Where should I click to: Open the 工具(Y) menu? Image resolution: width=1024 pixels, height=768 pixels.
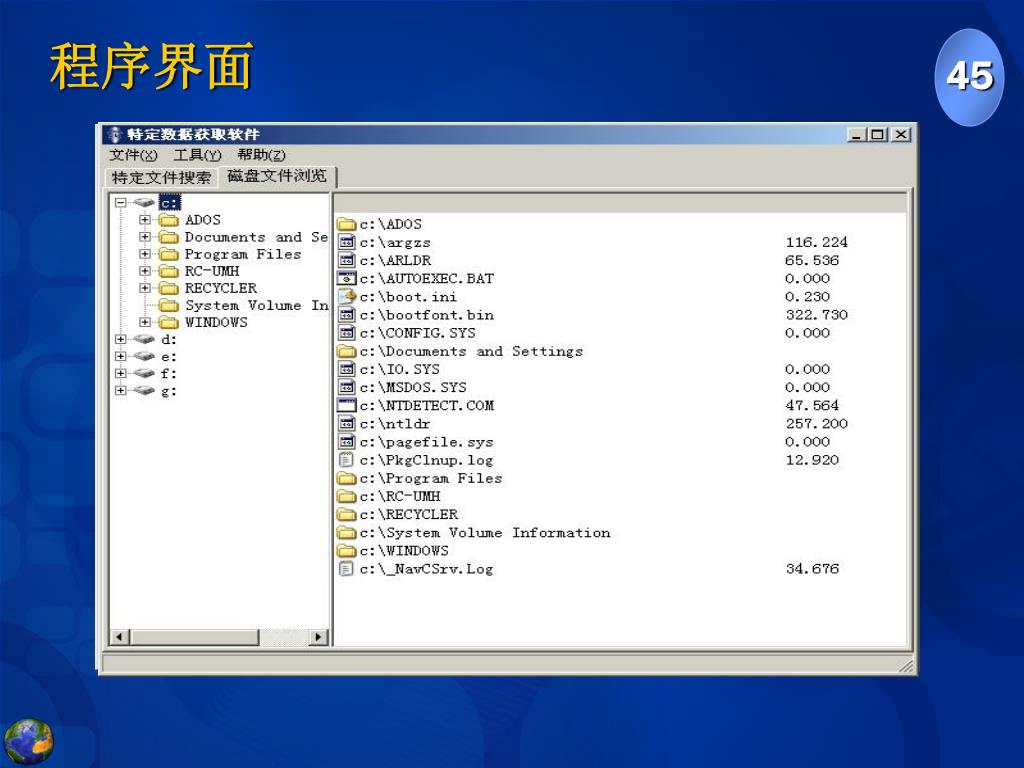coord(197,155)
